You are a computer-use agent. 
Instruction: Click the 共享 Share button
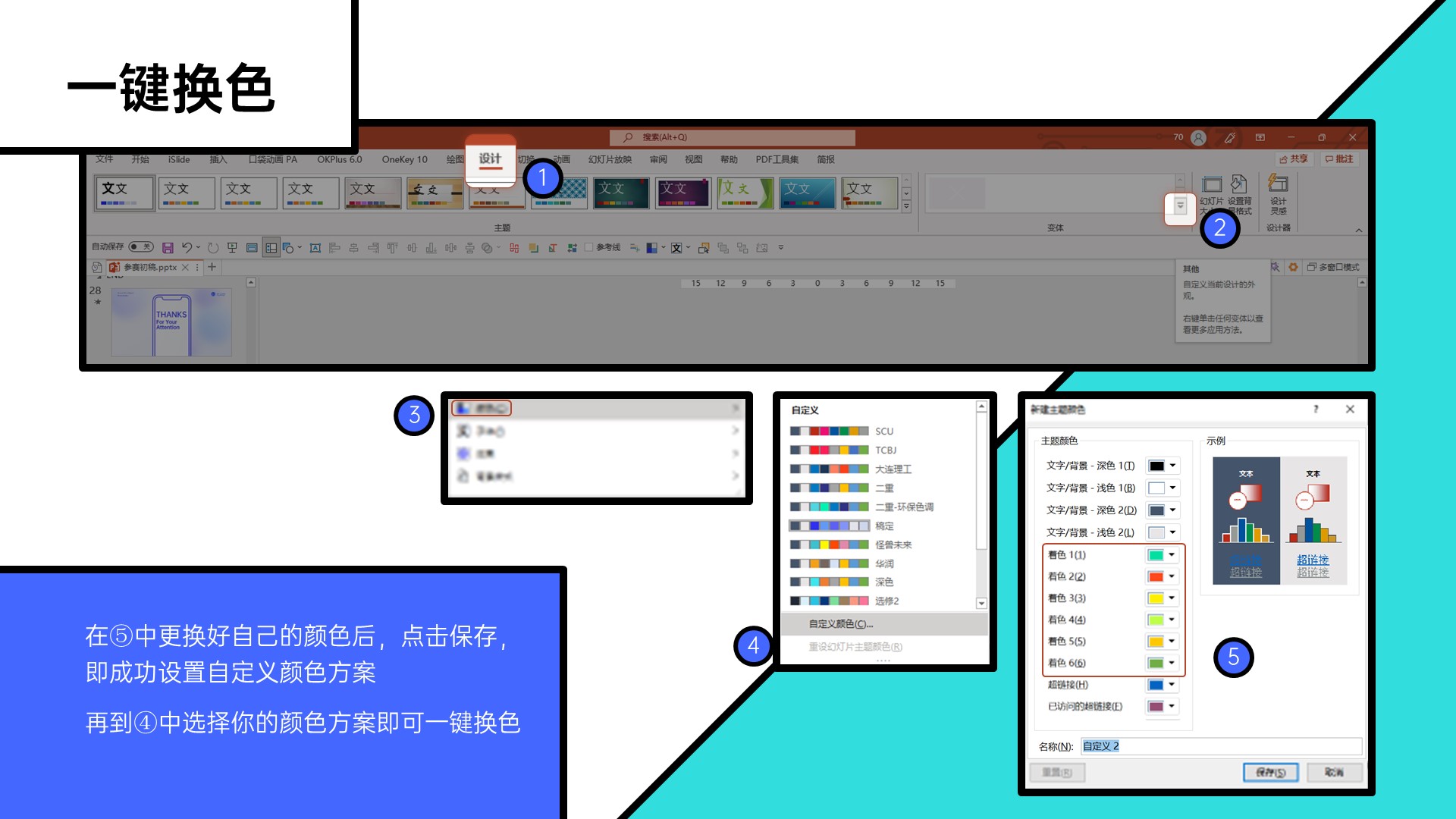pyautogui.click(x=1294, y=158)
